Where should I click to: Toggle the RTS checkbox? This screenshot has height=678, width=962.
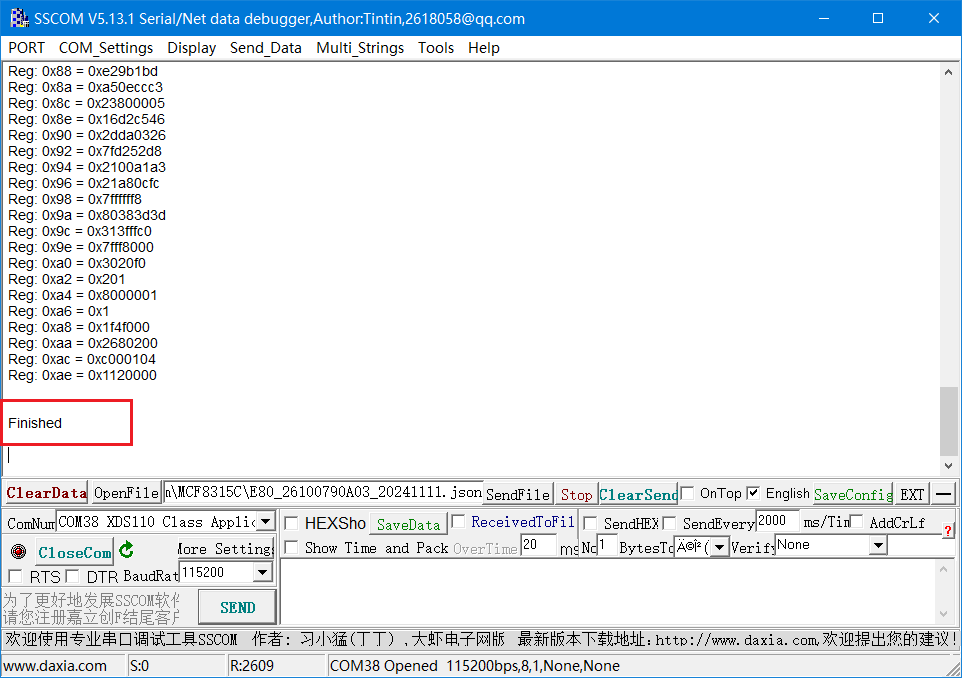[15, 576]
